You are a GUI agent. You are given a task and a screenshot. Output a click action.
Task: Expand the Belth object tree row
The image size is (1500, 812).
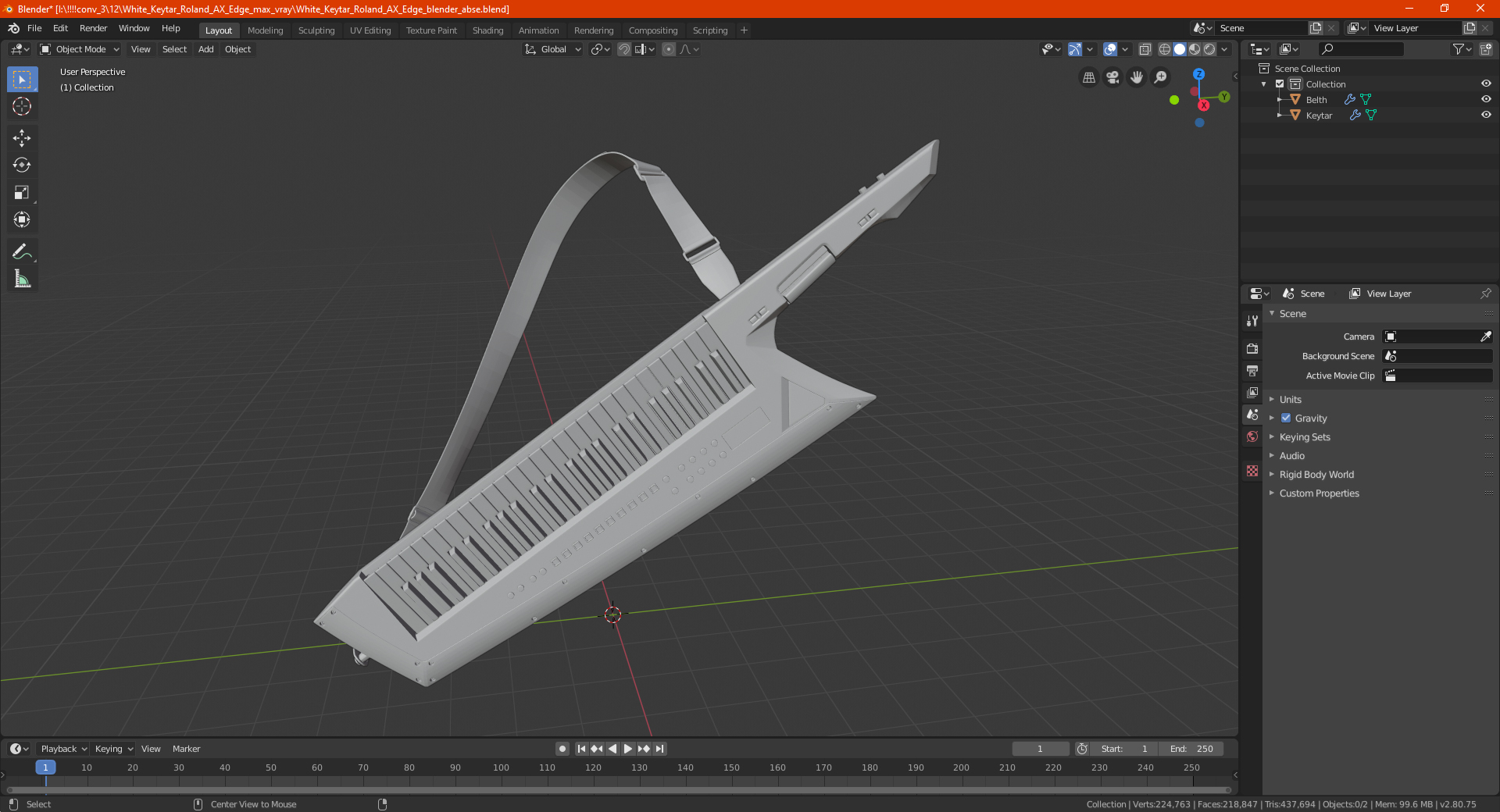pos(1280,99)
